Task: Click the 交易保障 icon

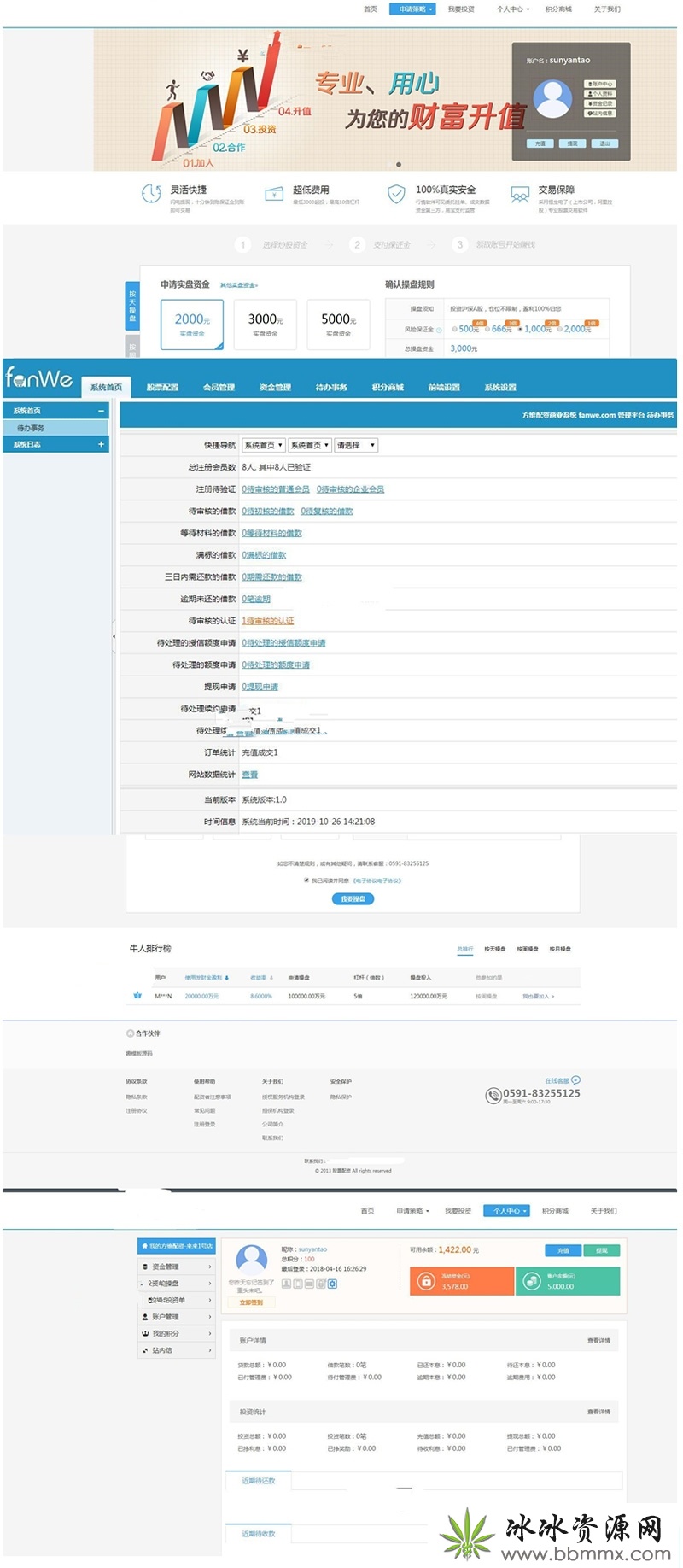Action: click(519, 196)
